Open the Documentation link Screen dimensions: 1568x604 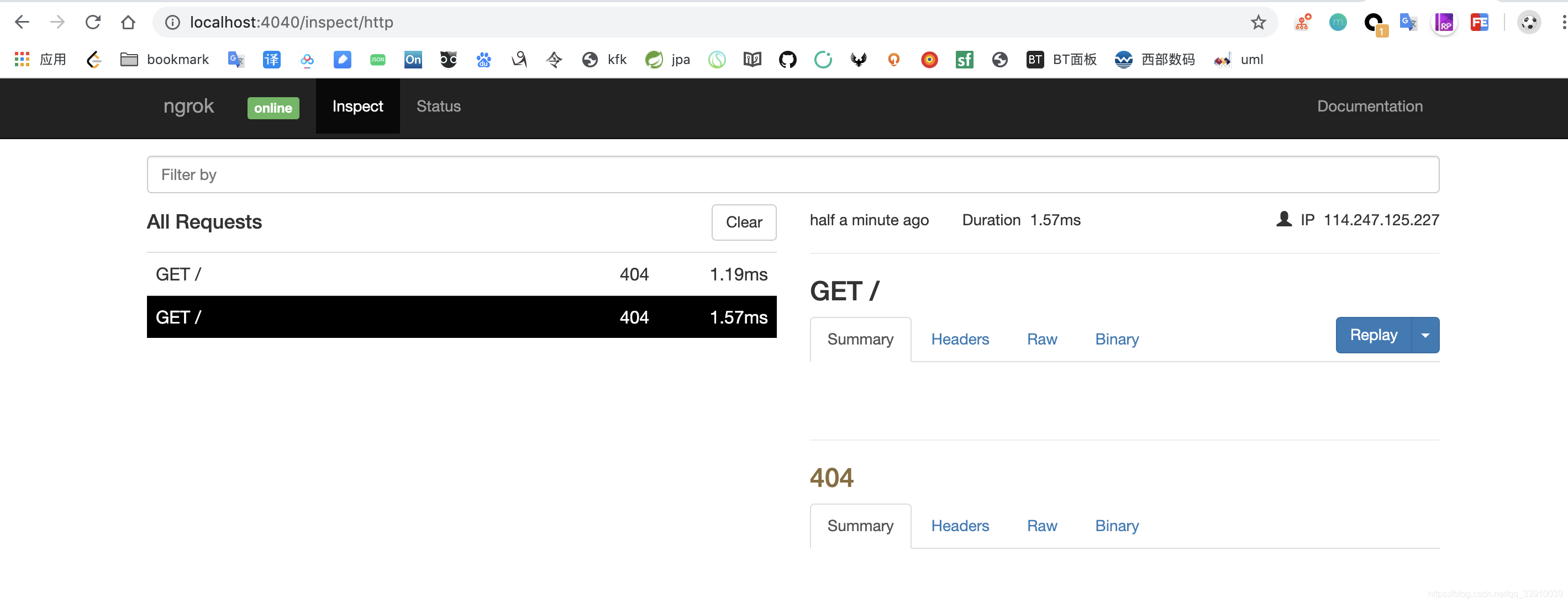point(1370,107)
